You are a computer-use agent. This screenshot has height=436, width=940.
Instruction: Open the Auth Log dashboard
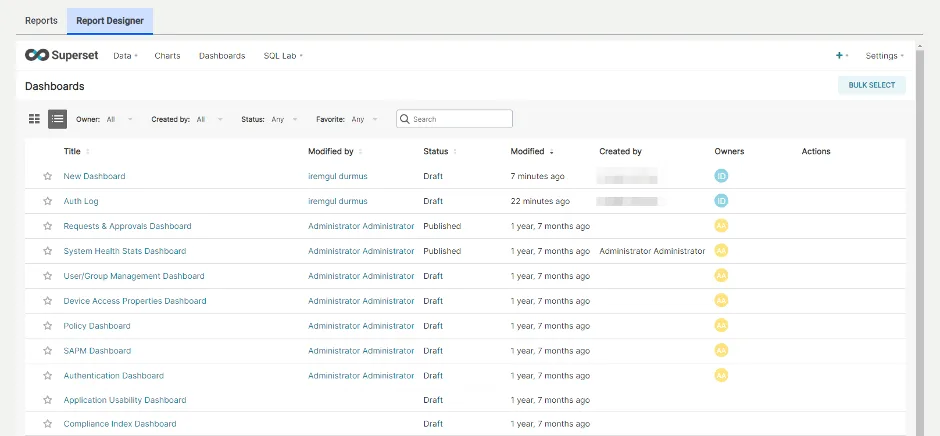[81, 202]
